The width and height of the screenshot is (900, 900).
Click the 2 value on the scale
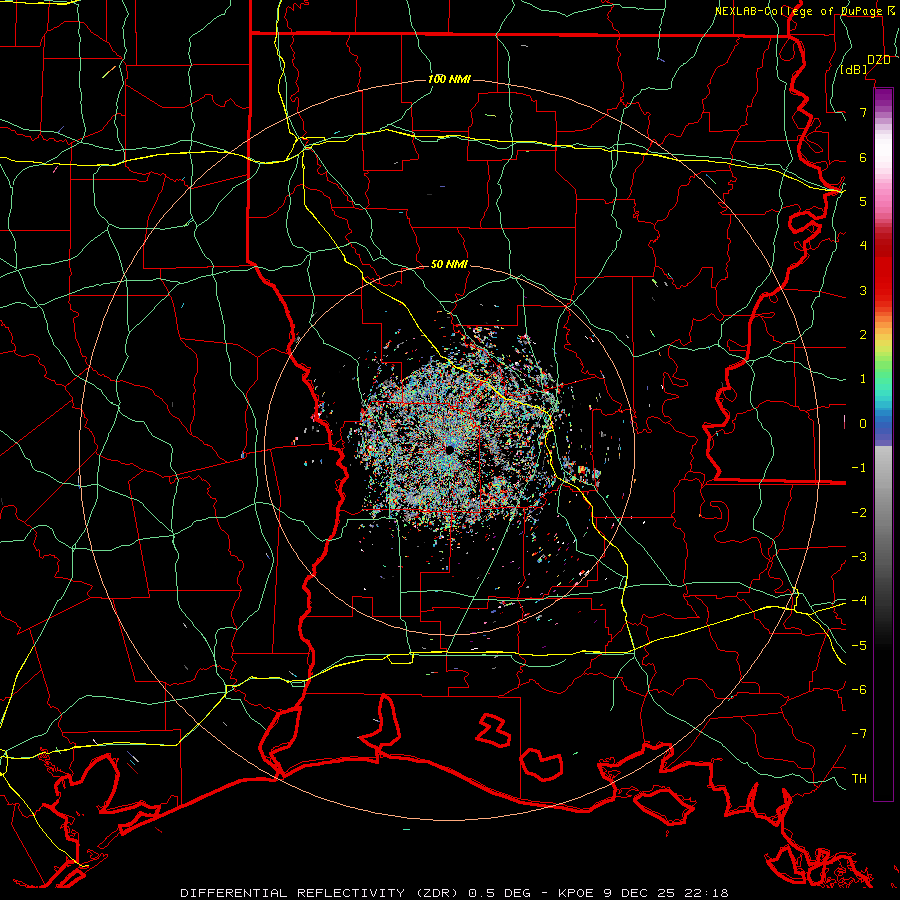tap(863, 335)
